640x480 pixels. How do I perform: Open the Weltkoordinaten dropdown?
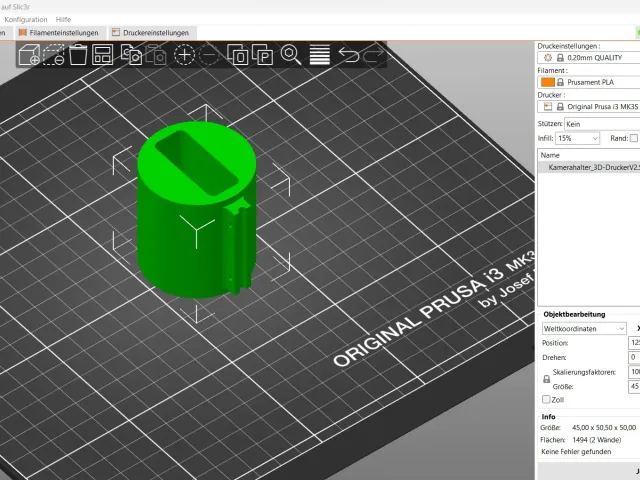[584, 329]
